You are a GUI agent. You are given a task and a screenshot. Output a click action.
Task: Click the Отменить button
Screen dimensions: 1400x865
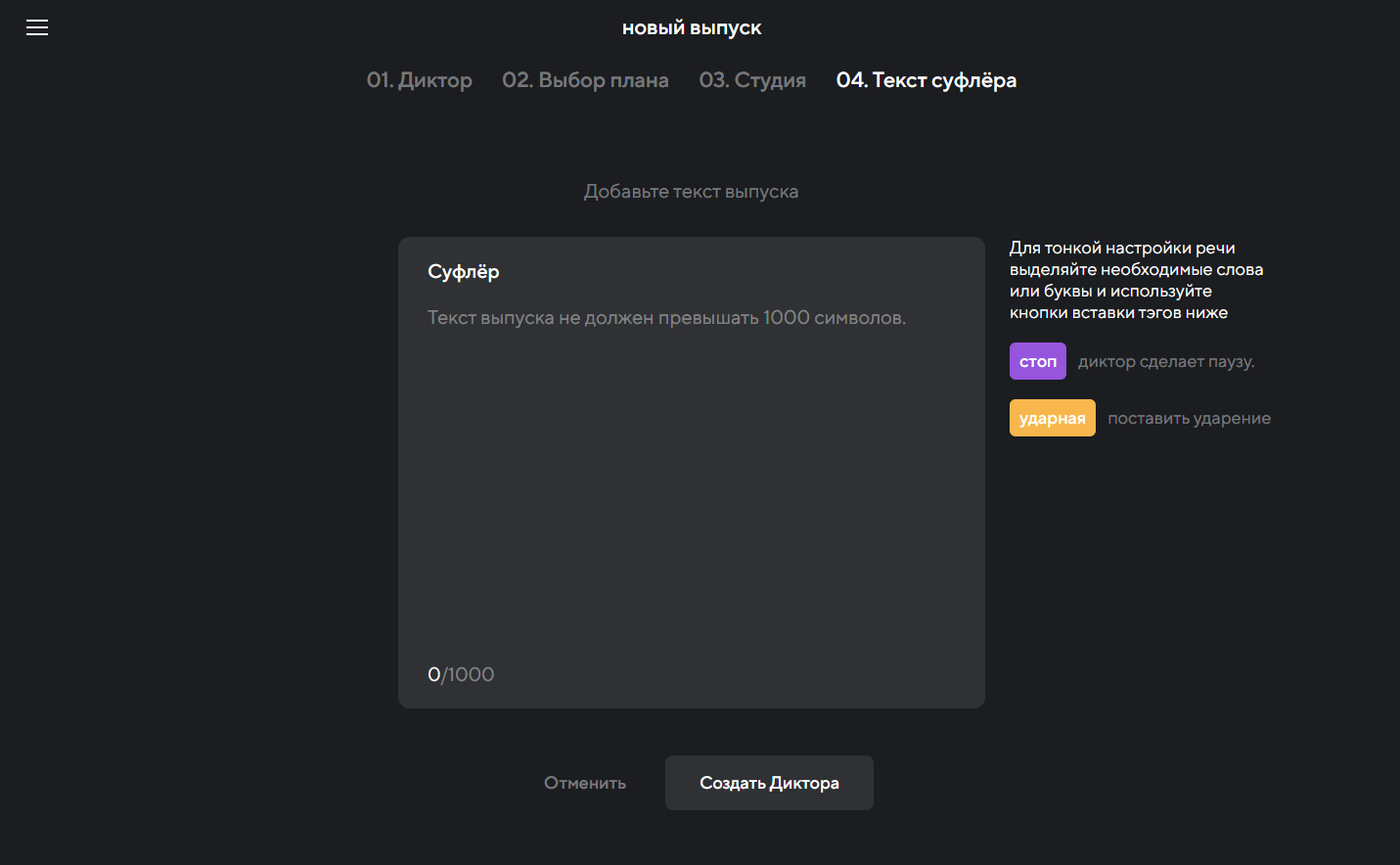pyautogui.click(x=585, y=783)
